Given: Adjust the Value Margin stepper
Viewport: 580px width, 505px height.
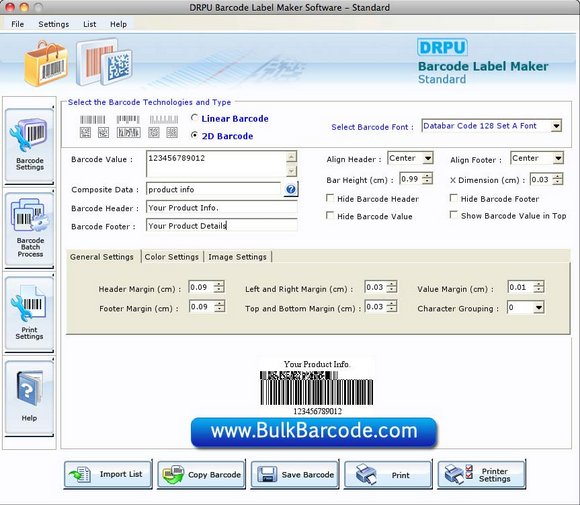Looking at the screenshot, I should [539, 287].
